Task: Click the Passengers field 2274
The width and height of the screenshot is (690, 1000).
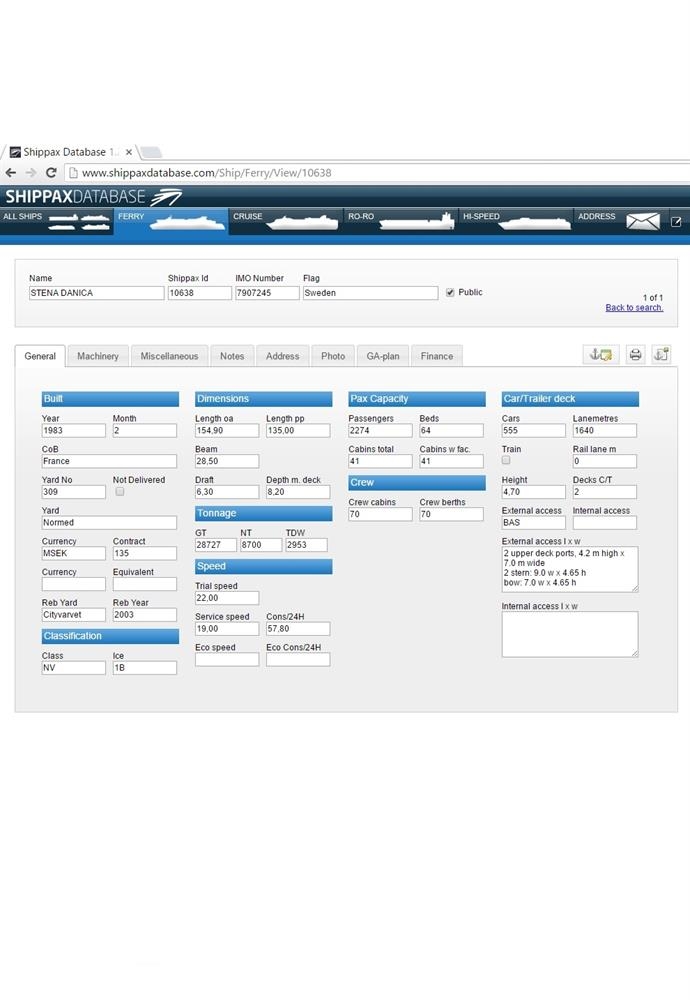Action: point(380,430)
